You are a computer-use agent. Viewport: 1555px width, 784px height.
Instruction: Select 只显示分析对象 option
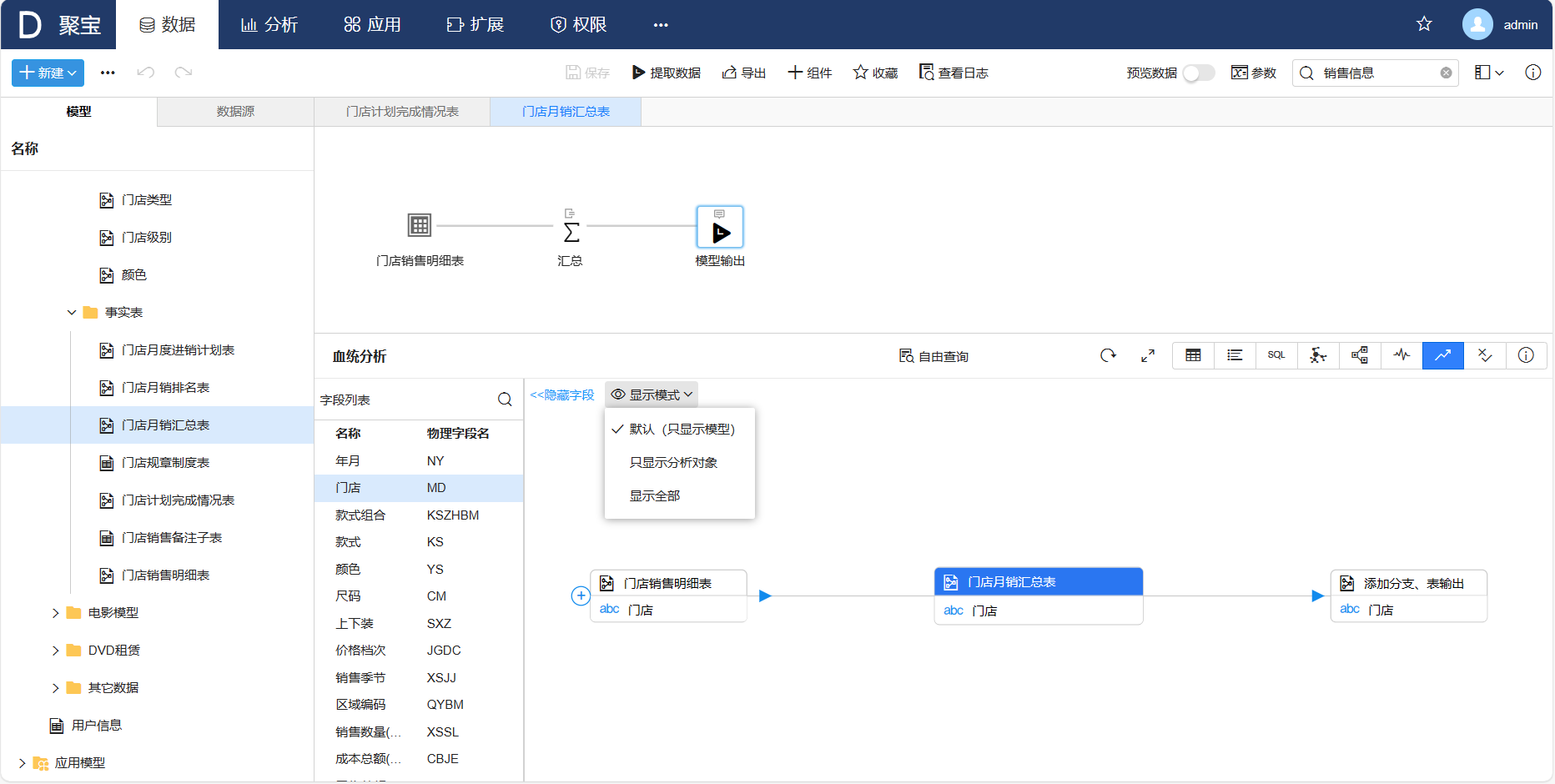pyautogui.click(x=680, y=462)
